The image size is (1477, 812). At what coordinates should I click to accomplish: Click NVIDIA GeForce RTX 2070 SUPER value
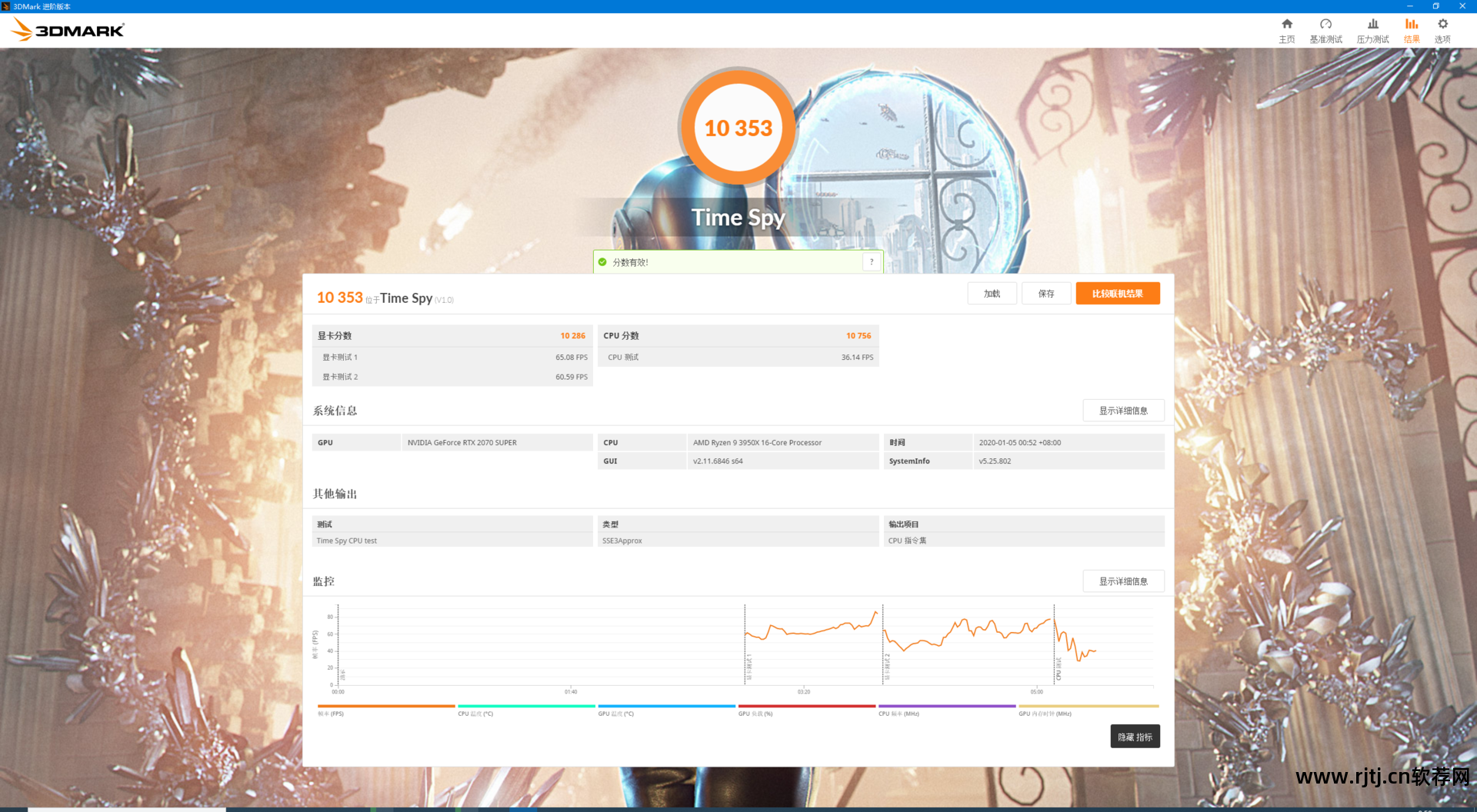[497, 443]
